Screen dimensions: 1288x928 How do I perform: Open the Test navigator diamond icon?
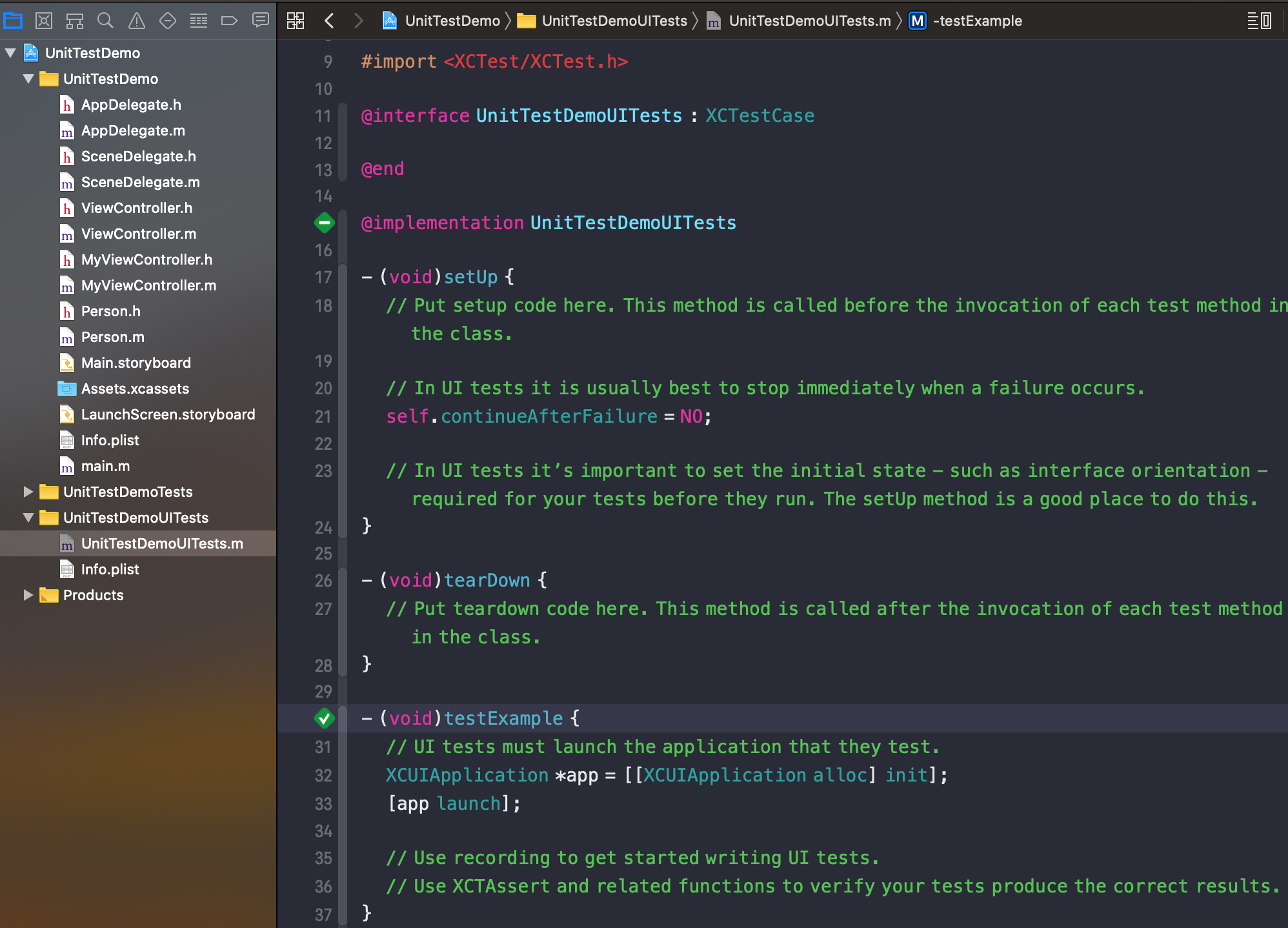click(168, 21)
